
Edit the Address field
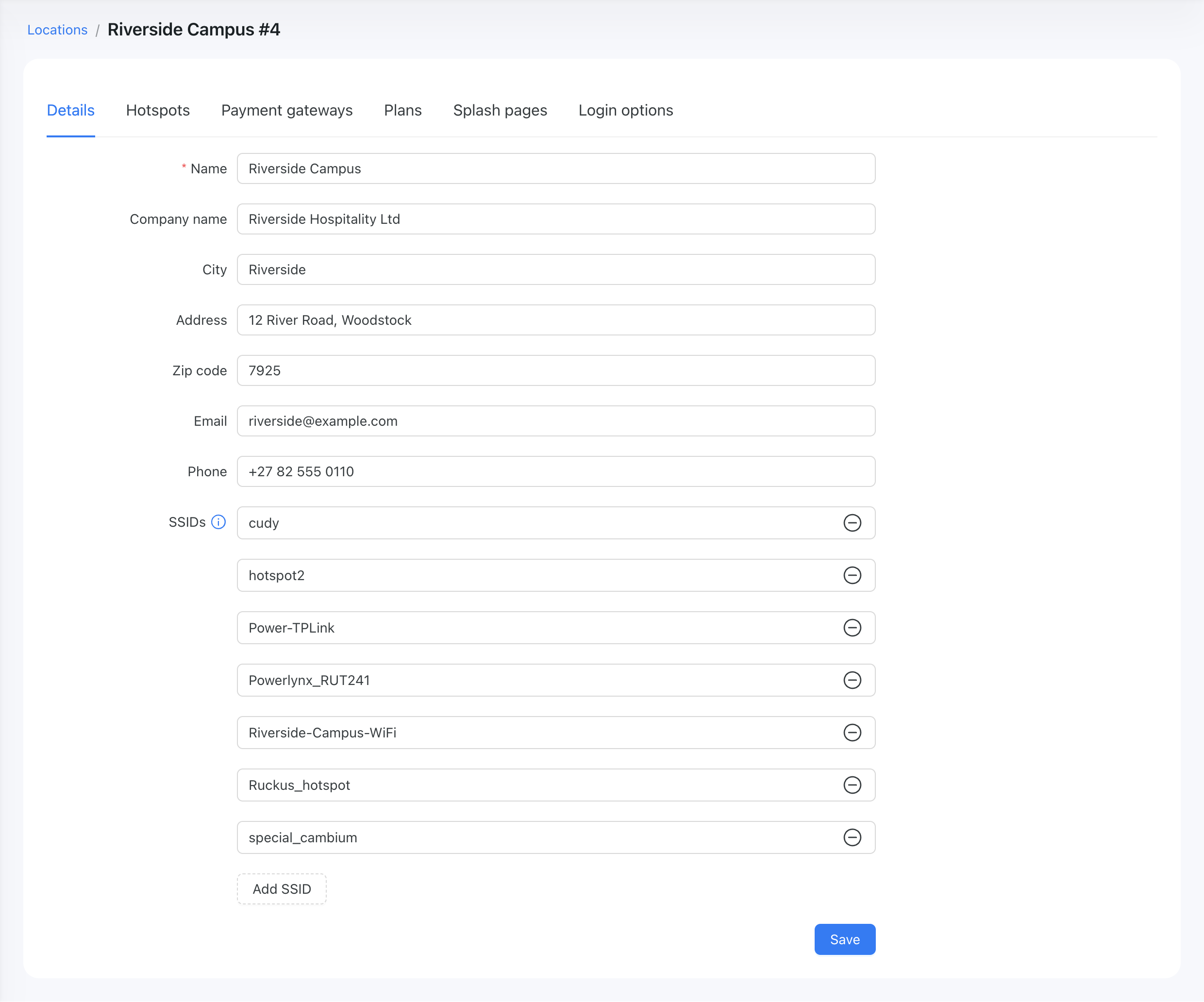pos(555,320)
